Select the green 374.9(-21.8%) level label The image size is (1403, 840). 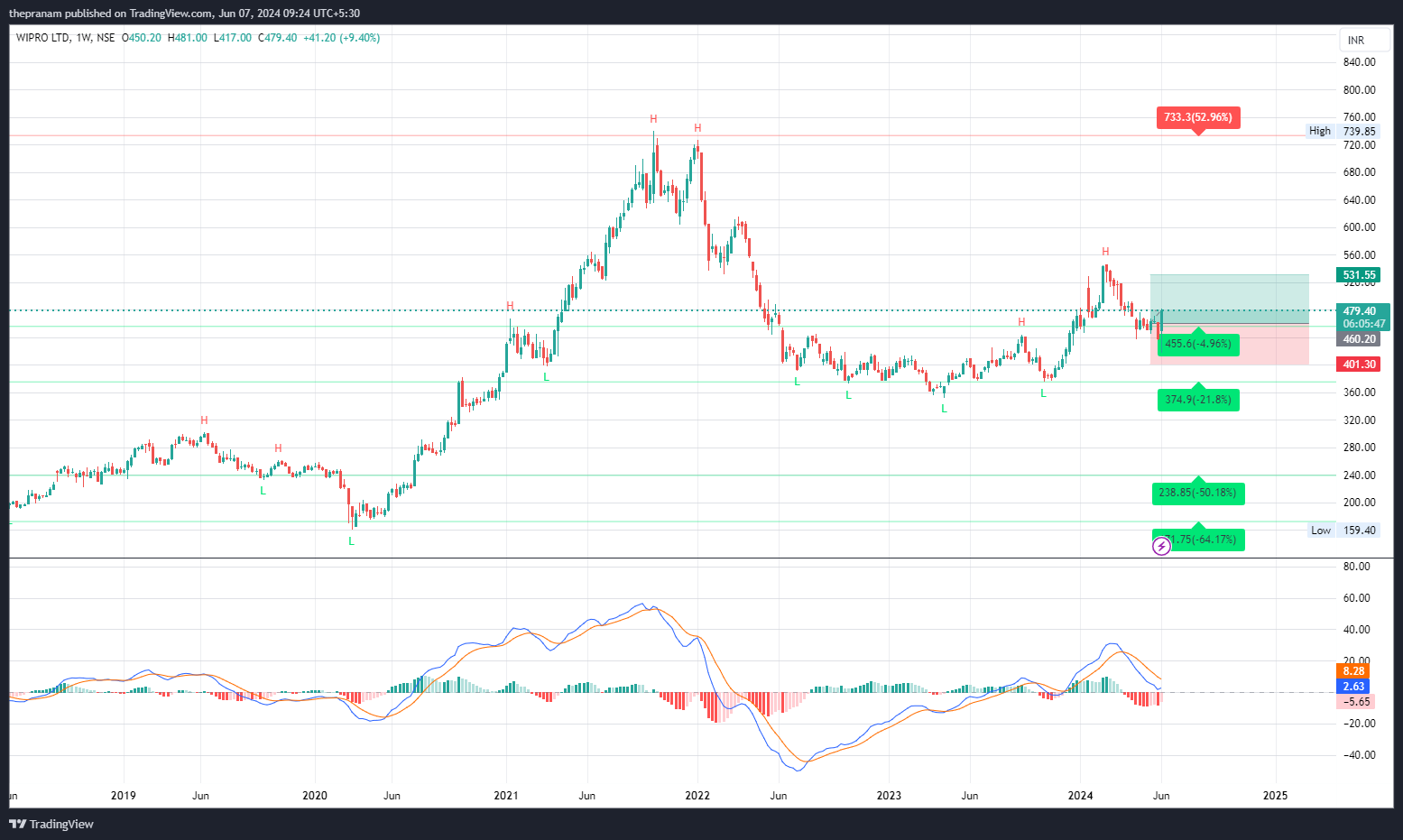1198,400
